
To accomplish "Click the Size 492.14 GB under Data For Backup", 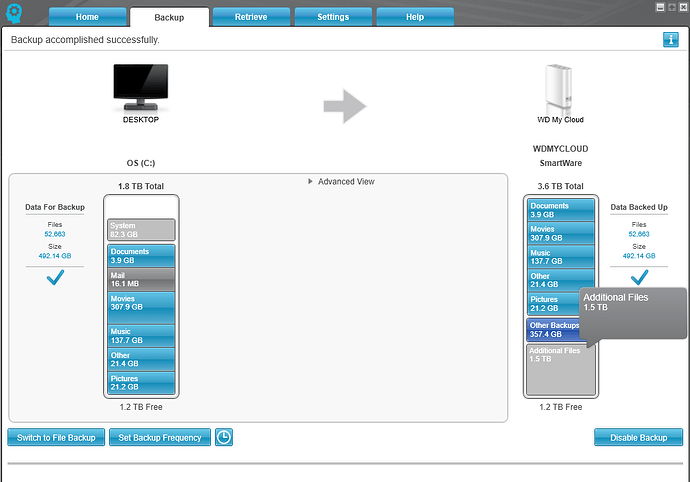I will (x=55, y=256).
